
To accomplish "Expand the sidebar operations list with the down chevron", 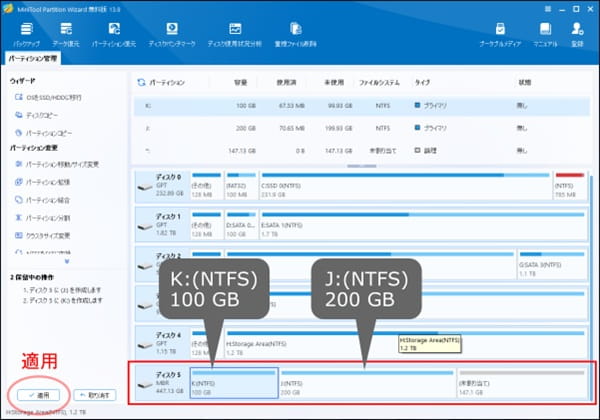I will pos(67,262).
